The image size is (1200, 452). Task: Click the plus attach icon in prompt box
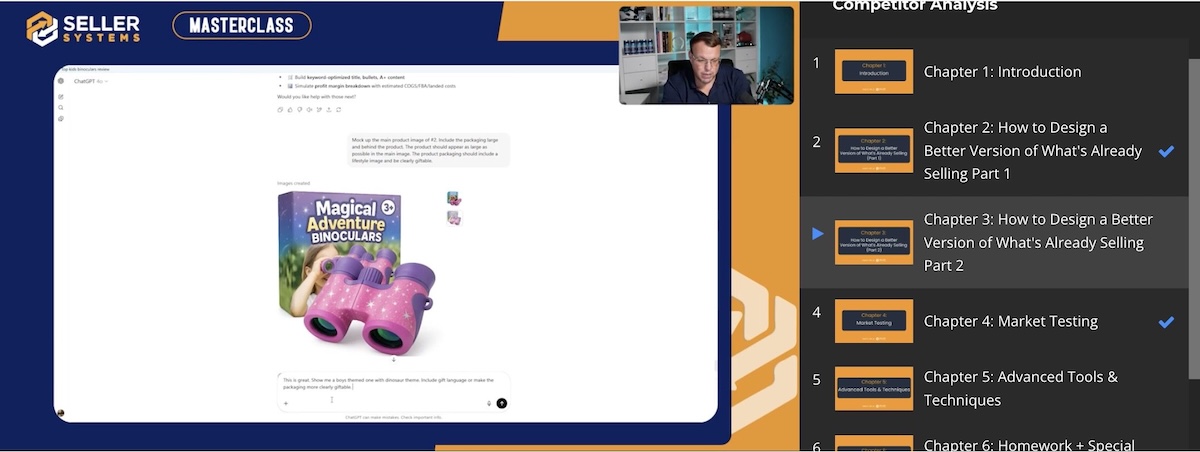286,403
